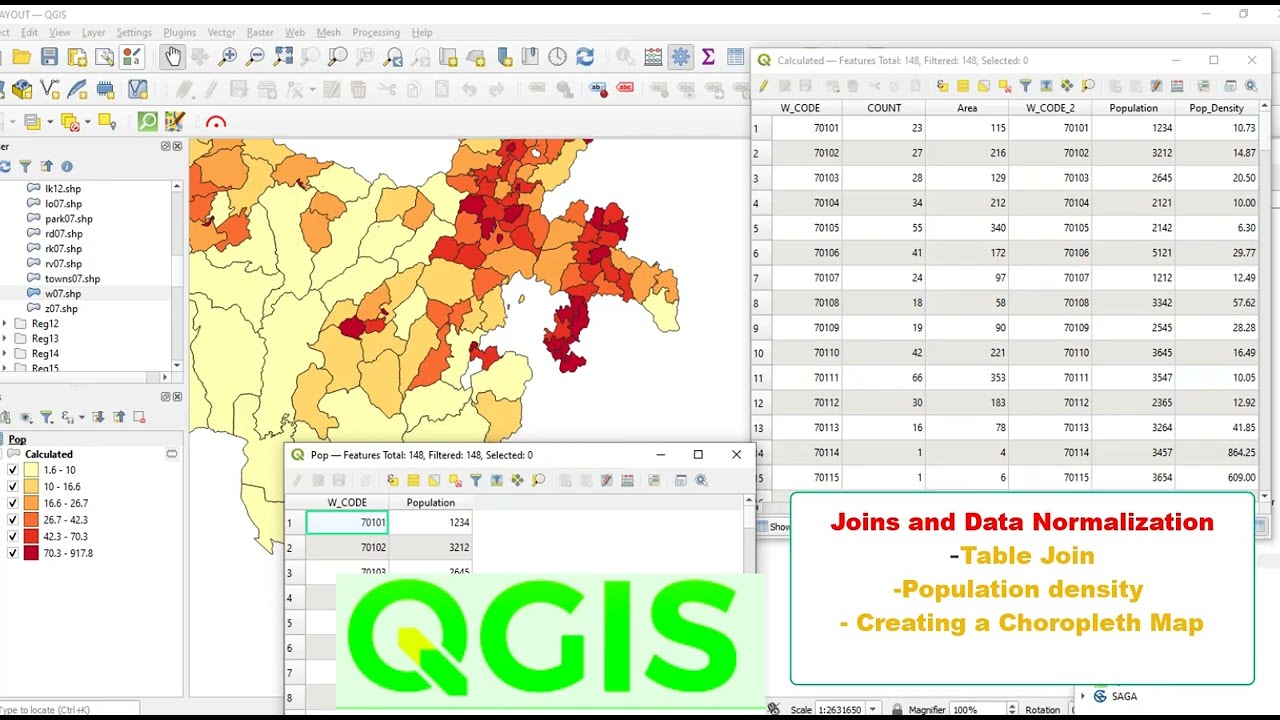Uncheck the 10 - 16.6 legend class
This screenshot has width=1280, height=720.
[13, 487]
